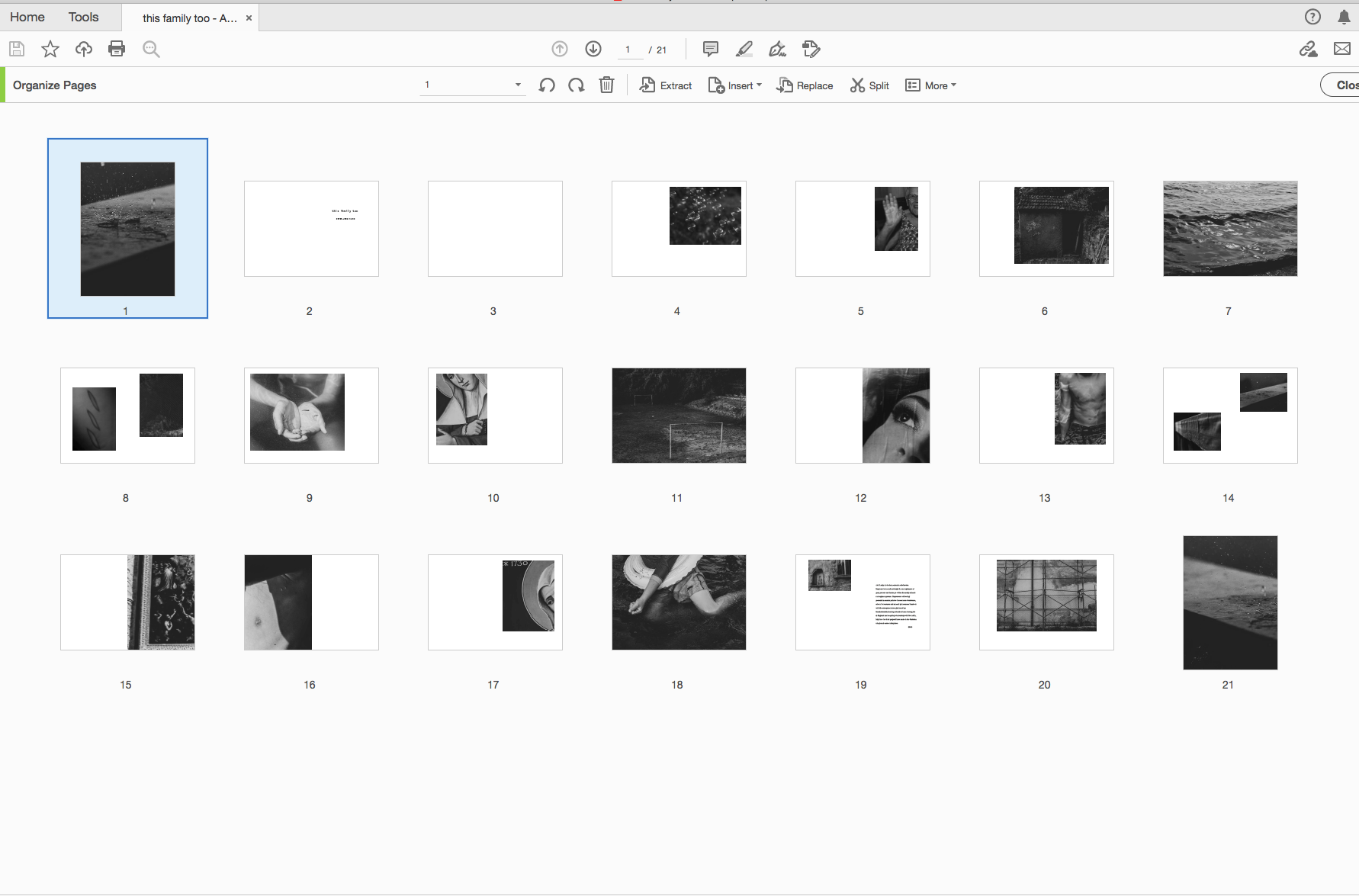Open the Split document tool
Image resolution: width=1359 pixels, height=896 pixels.
[869, 85]
